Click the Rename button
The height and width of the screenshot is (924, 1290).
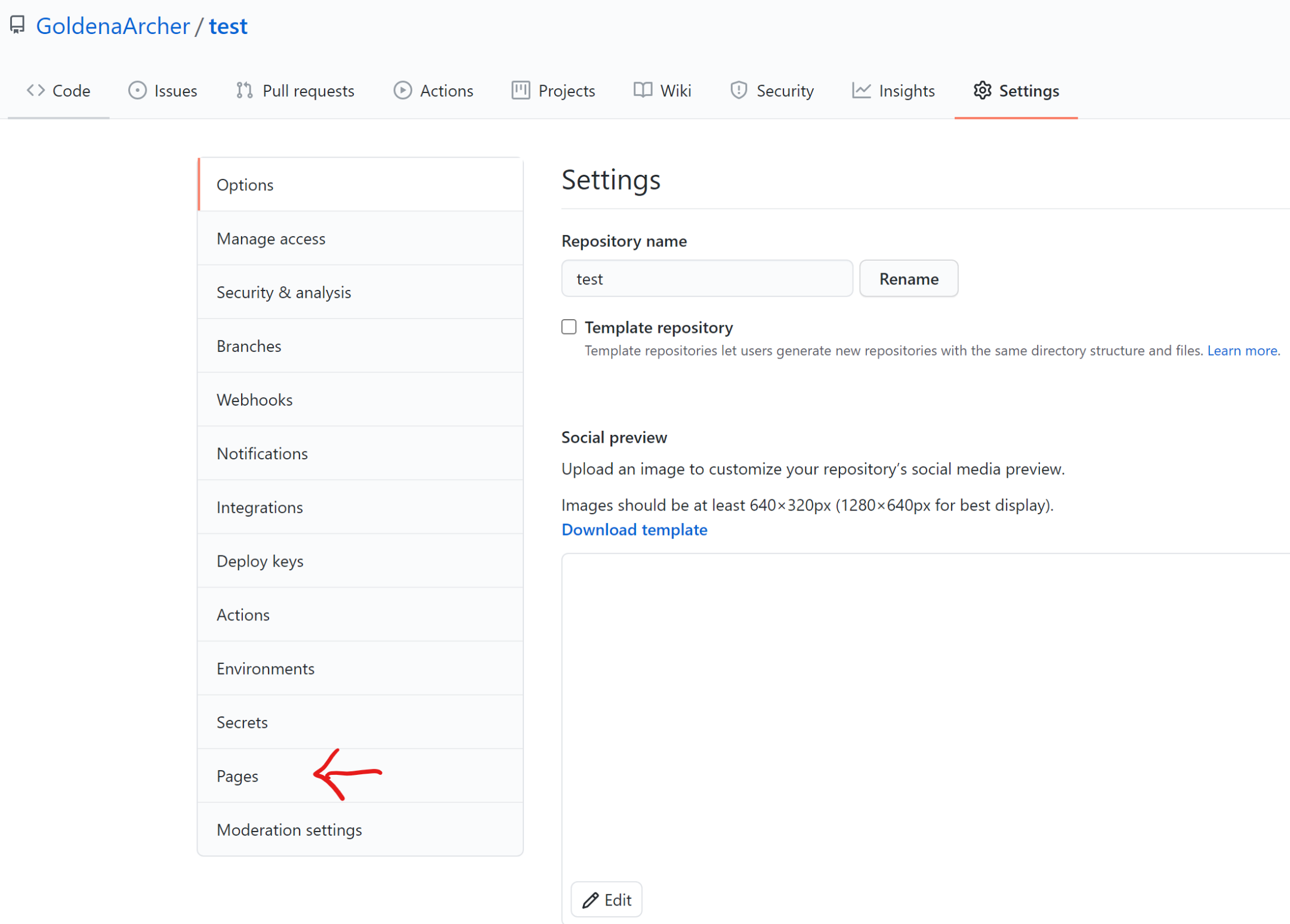pos(909,279)
